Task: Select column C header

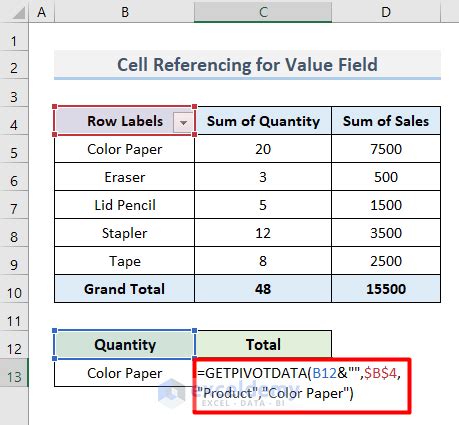Action: [x=263, y=12]
